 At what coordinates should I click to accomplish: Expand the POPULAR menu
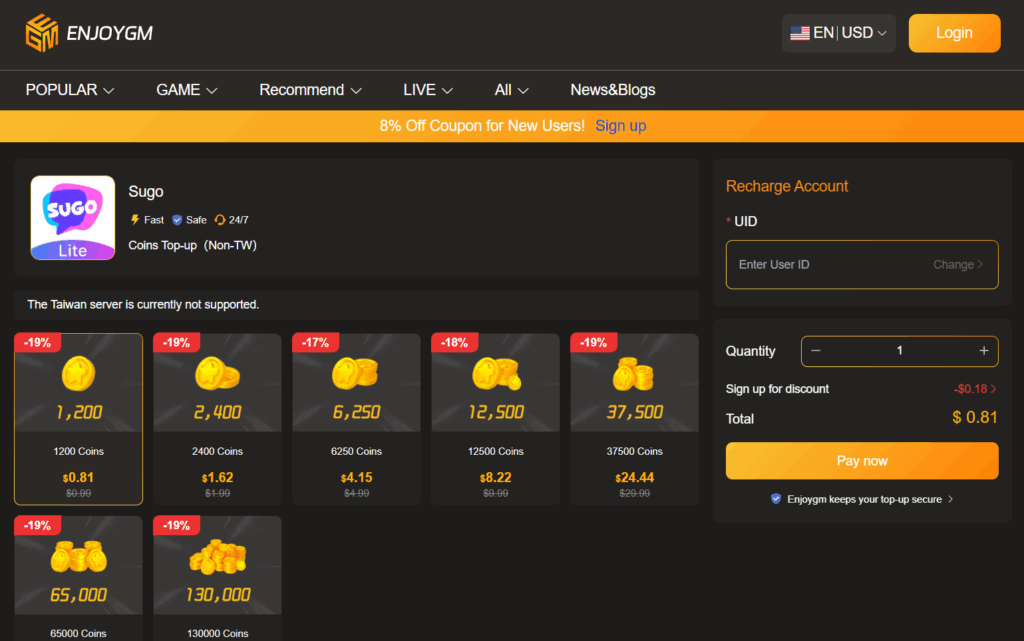click(x=70, y=90)
